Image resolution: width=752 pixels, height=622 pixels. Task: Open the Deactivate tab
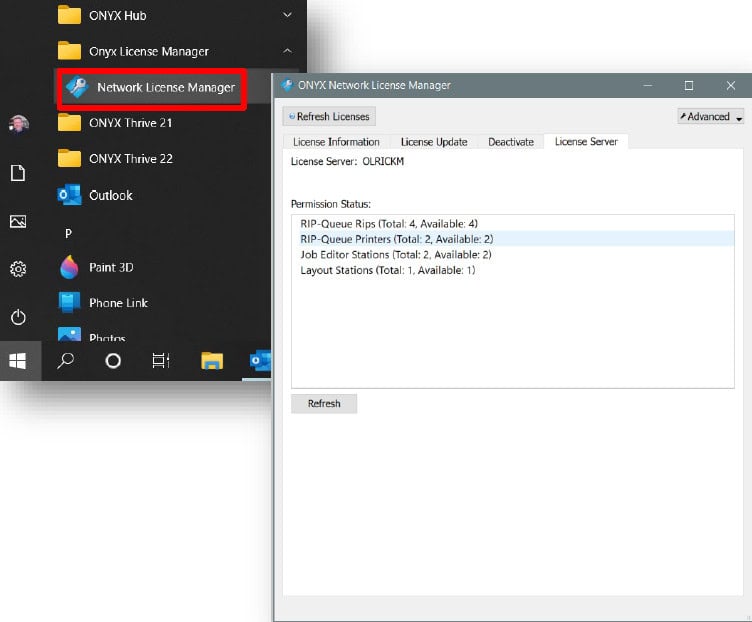511,142
